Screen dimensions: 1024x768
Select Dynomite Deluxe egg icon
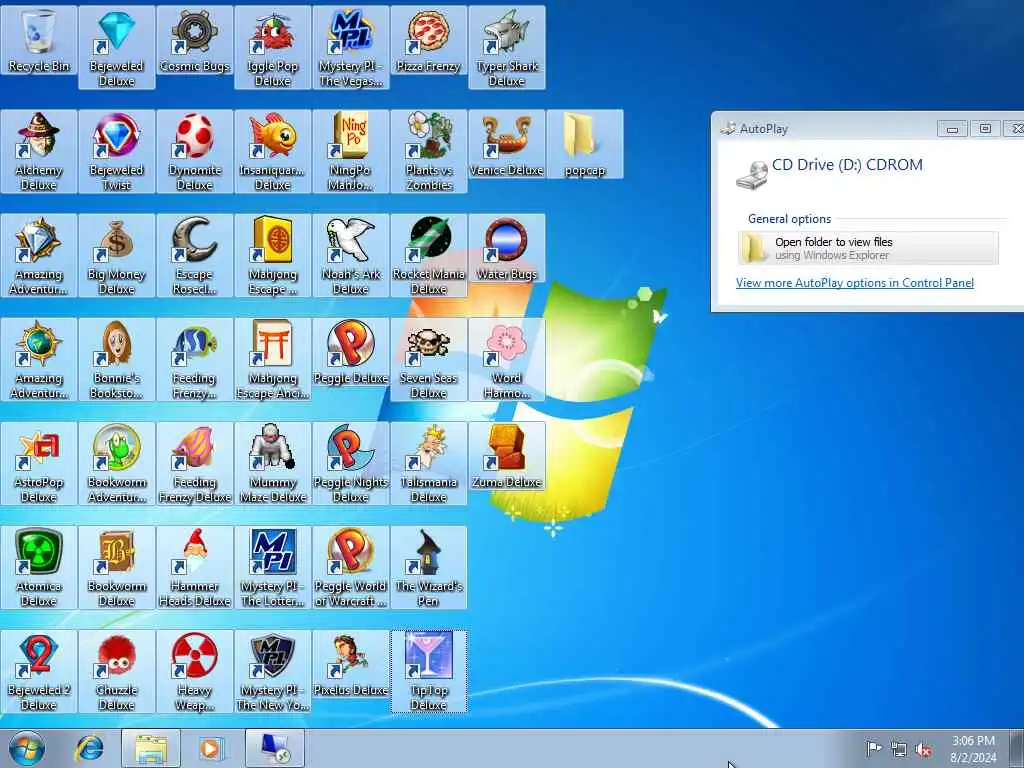click(195, 152)
